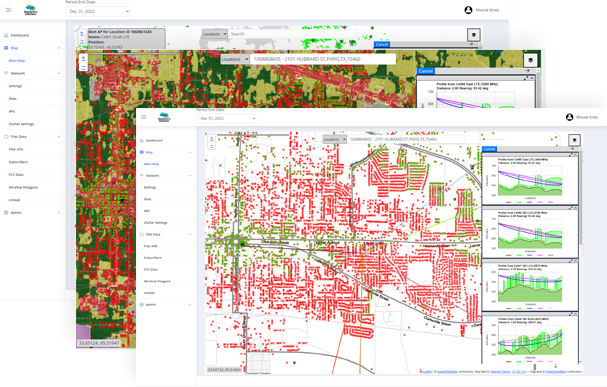Click the Cancel button in the back window
The image size is (607, 387).
pos(382,44)
